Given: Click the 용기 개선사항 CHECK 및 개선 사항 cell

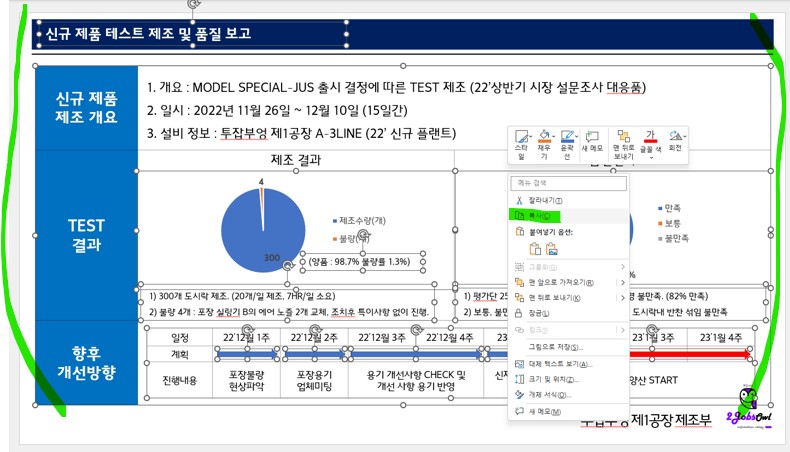Looking at the screenshot, I should point(416,380).
